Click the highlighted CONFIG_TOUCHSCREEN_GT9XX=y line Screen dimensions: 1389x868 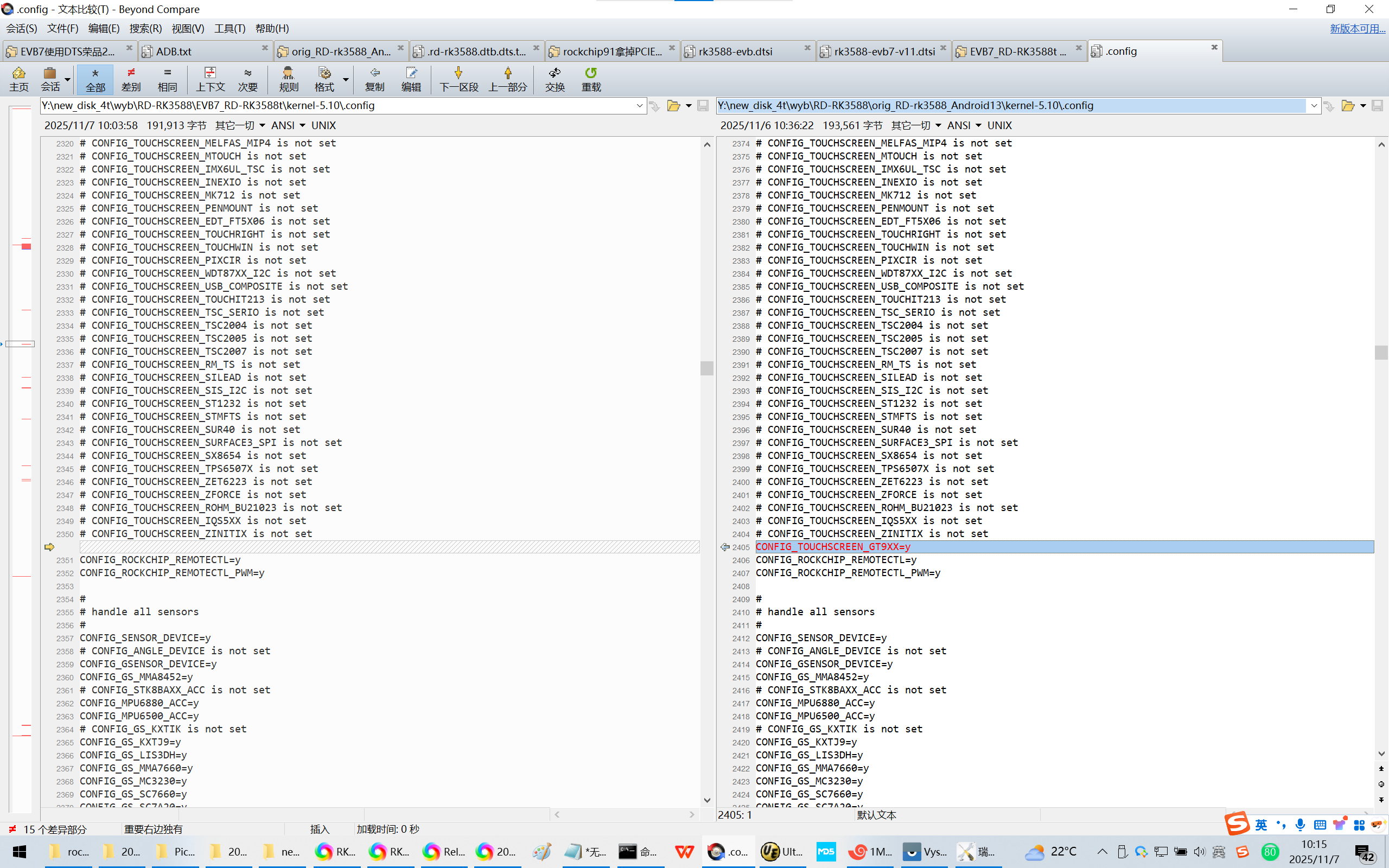(x=833, y=547)
